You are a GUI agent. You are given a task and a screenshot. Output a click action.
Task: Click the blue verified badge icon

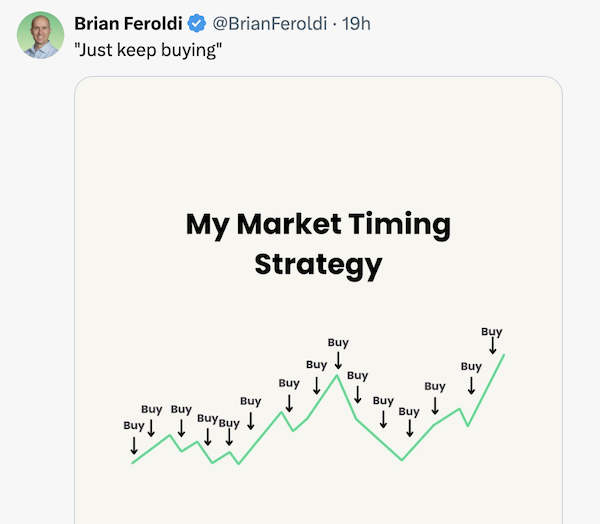[197, 23]
